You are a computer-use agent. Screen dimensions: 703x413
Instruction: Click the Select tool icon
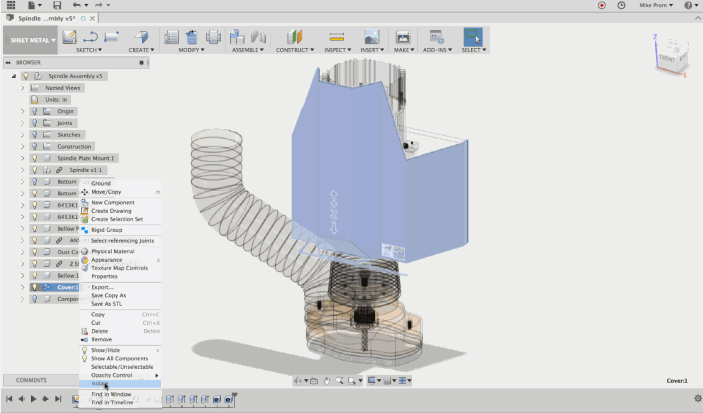[471, 37]
